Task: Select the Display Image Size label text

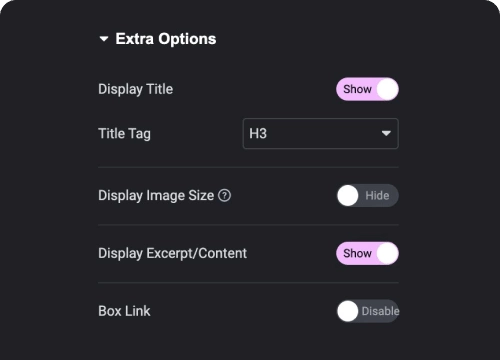Action: pyautogui.click(x=156, y=195)
